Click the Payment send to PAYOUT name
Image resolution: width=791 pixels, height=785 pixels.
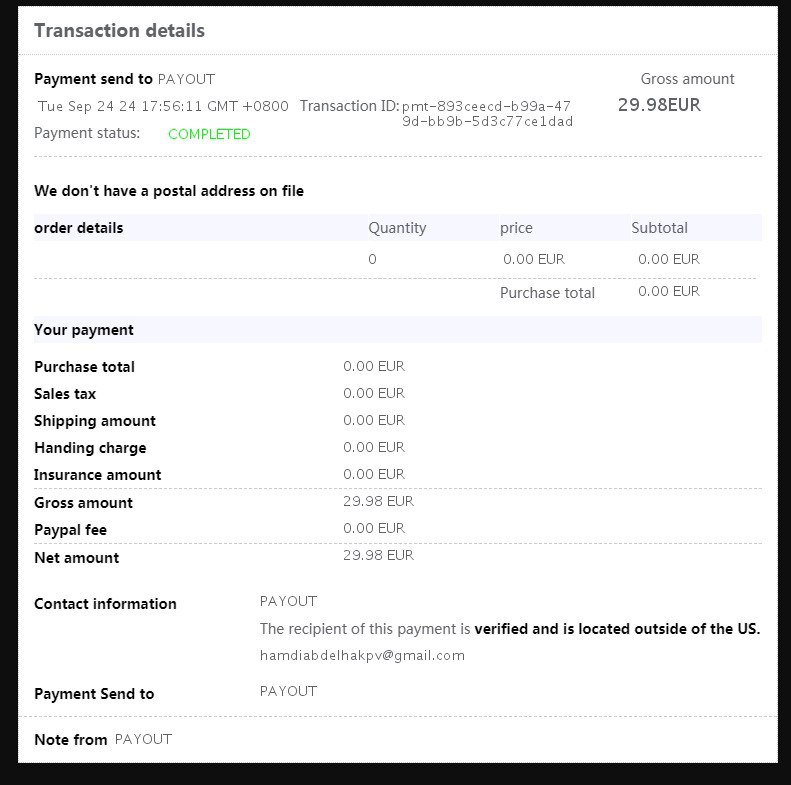click(186, 79)
